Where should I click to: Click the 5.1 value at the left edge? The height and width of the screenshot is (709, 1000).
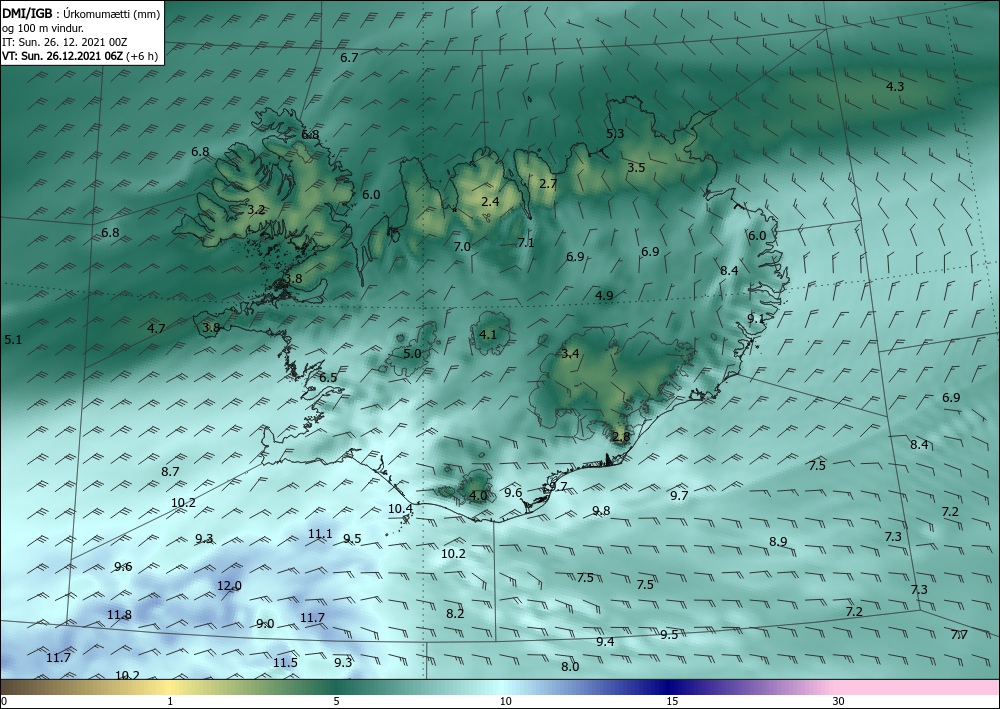tap(13, 340)
